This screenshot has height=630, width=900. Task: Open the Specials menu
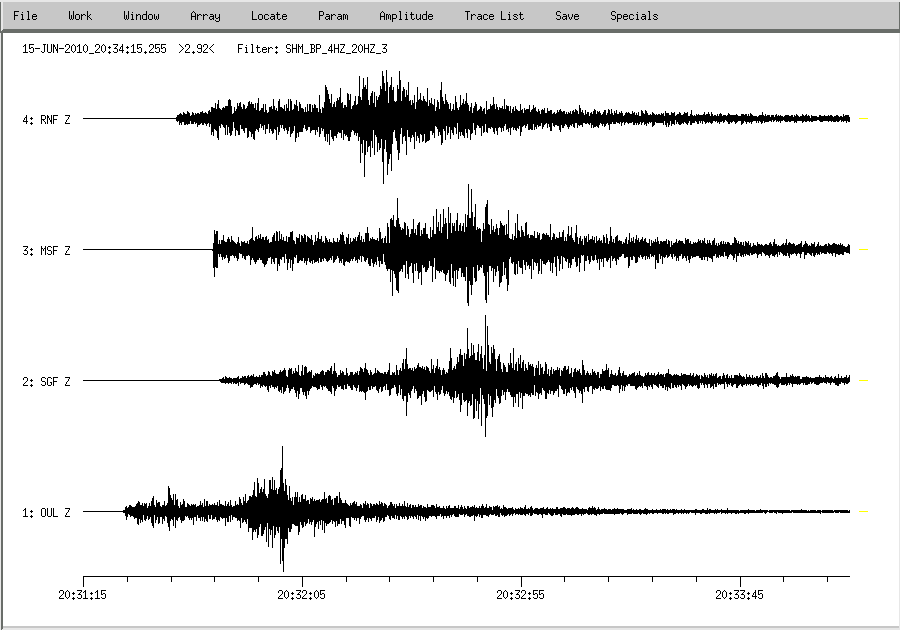click(634, 16)
